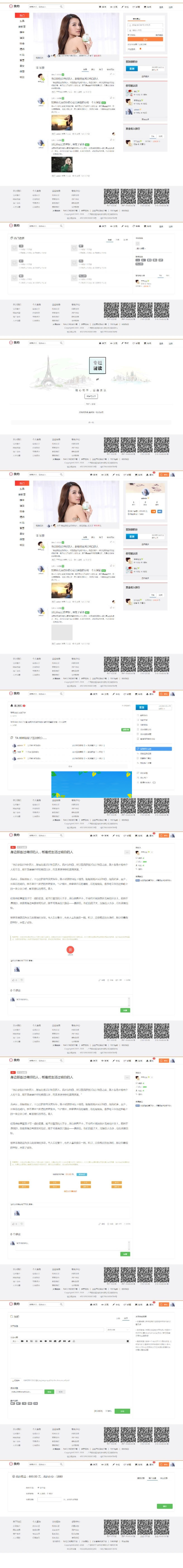Click the search magnifier icon in the topmost header
The width and height of the screenshot is (183, 1568).
(61, 7)
